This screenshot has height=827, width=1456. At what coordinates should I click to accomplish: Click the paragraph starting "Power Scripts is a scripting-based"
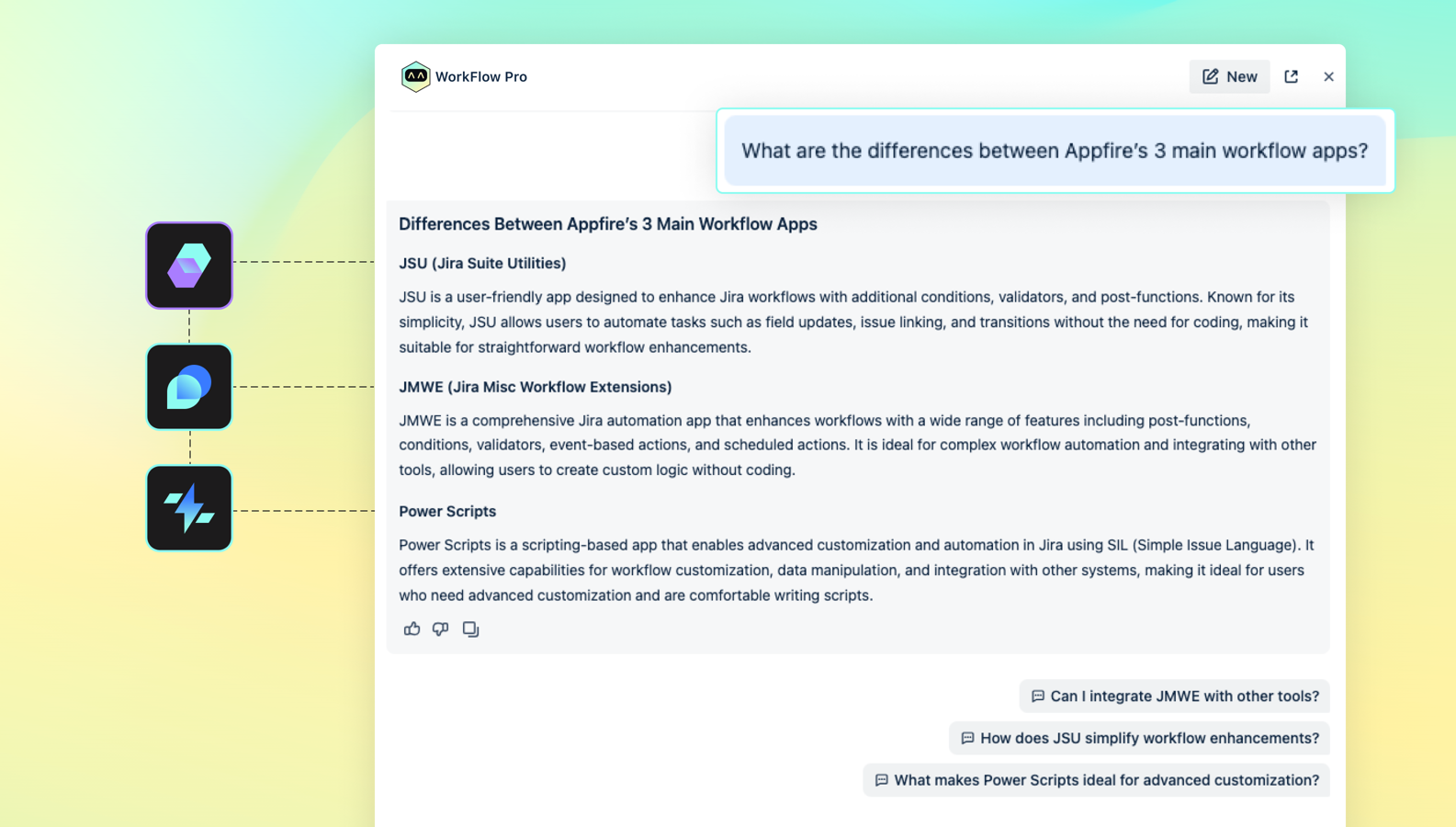coord(857,571)
